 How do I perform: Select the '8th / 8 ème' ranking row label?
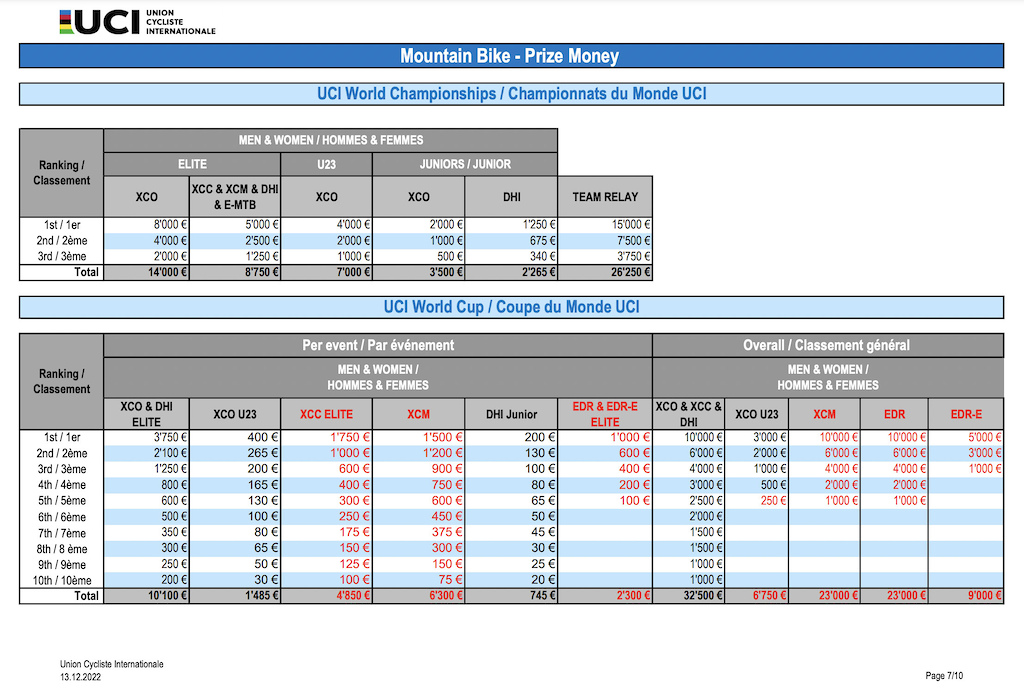coord(62,549)
